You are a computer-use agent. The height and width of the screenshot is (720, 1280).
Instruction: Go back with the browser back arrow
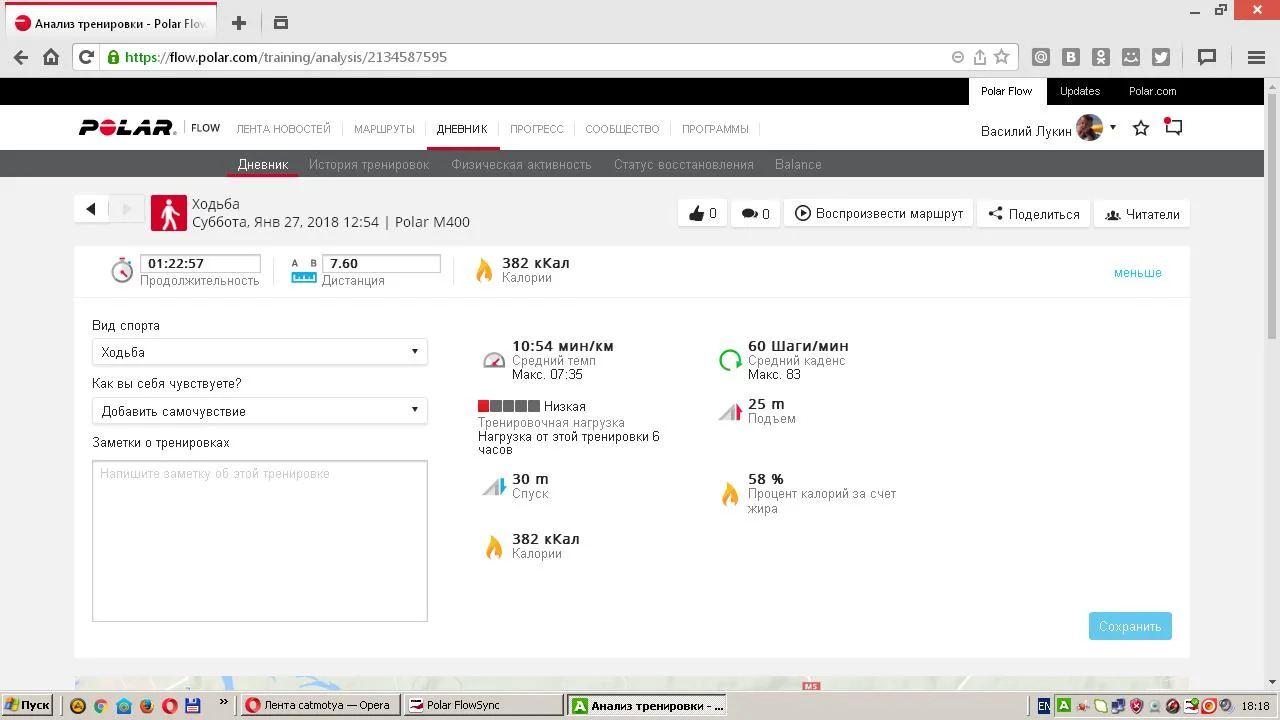tap(21, 57)
